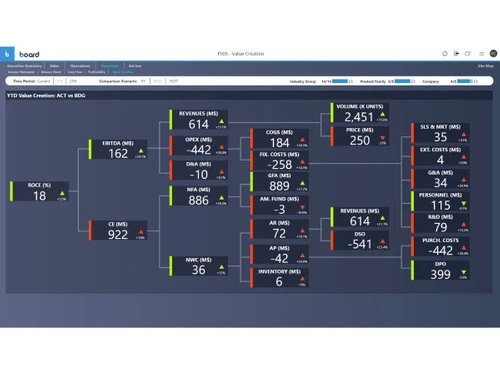Click the down arrow on AM. FUND card

pos(302,207)
